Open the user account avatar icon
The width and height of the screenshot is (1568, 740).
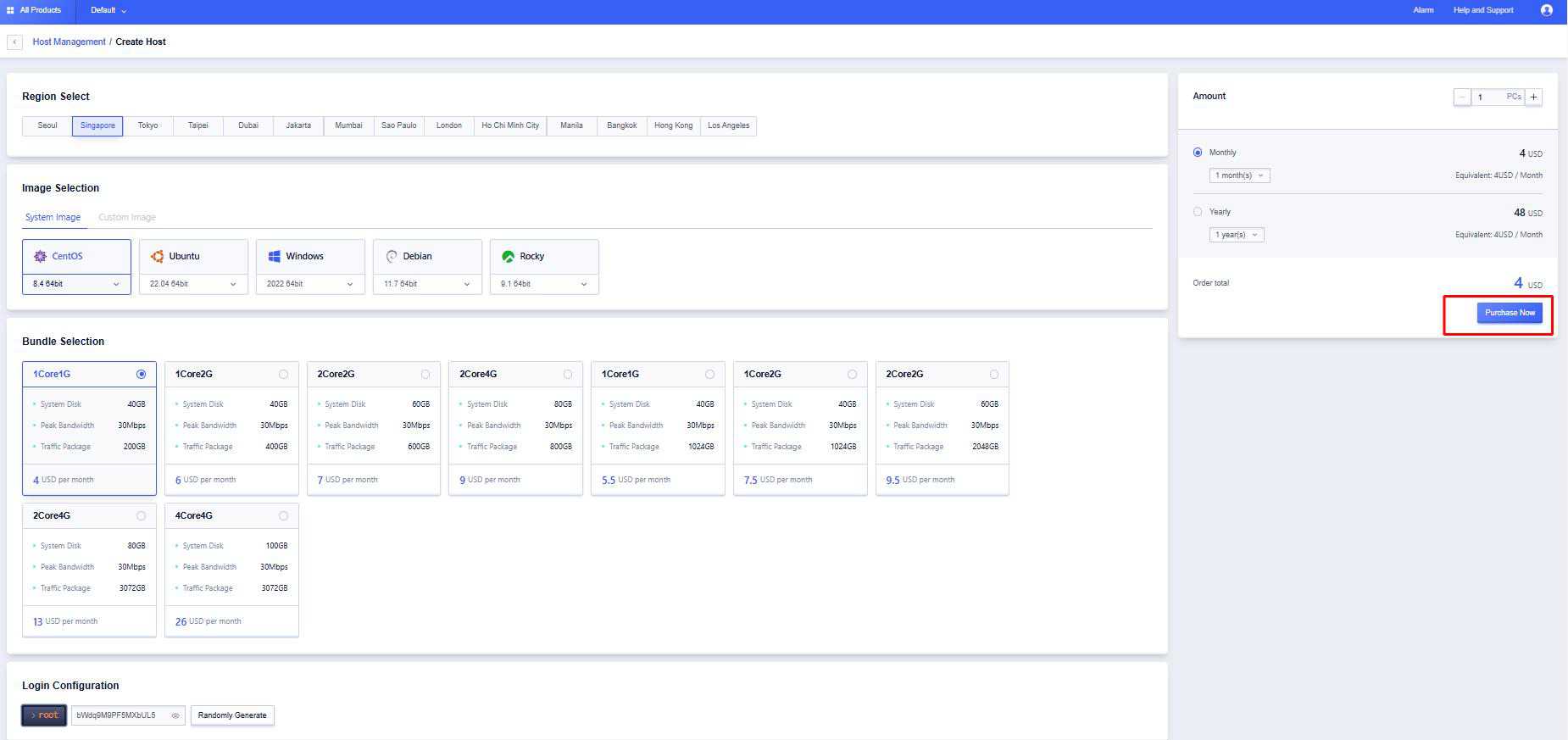point(1547,10)
